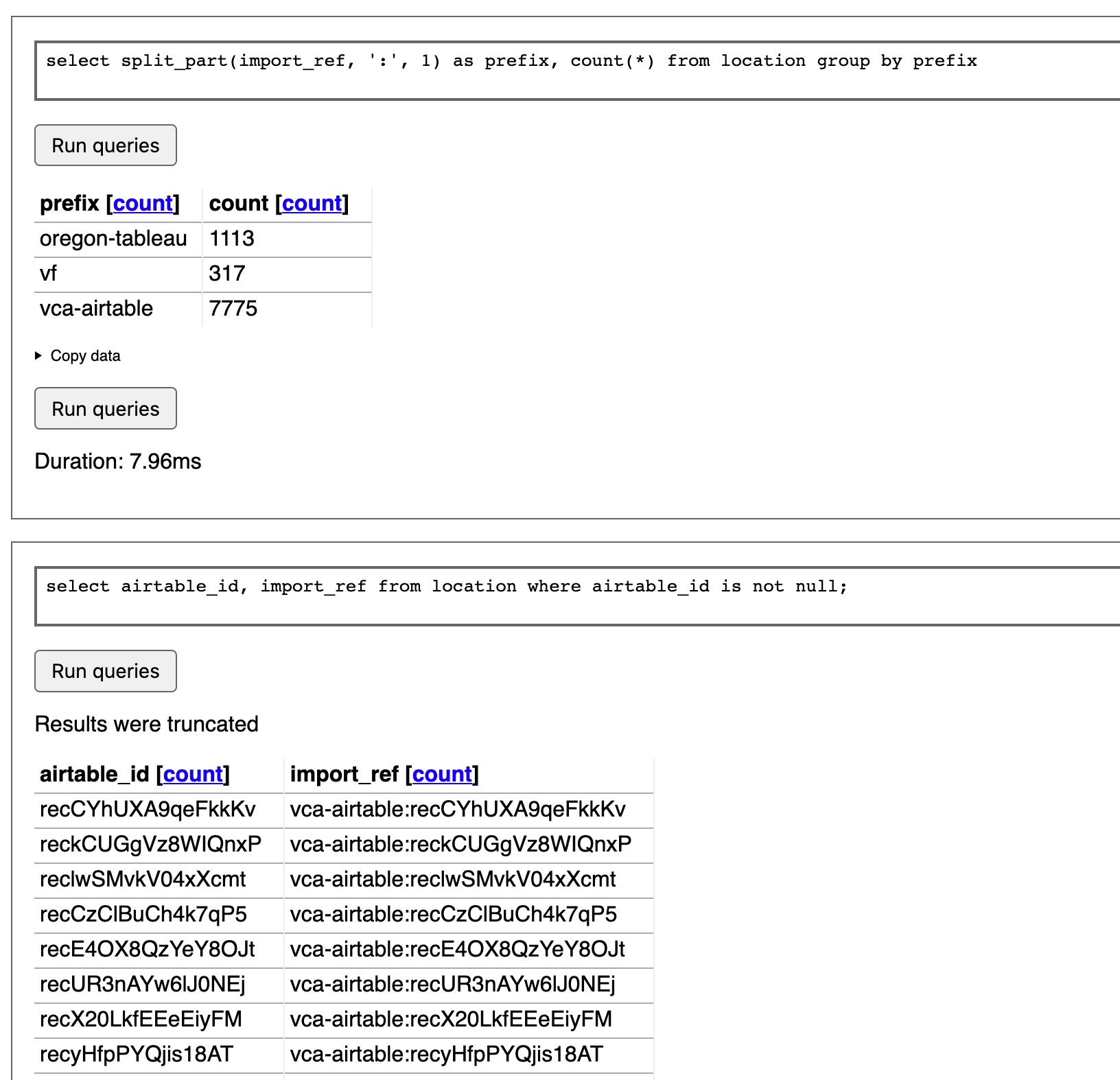Select the recyHfpPYQjis18AT row

click(x=137, y=1055)
